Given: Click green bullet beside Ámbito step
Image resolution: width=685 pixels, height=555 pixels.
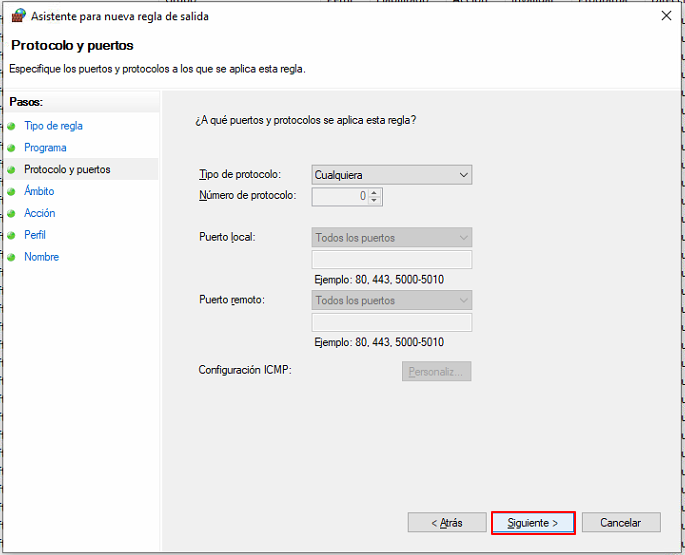Looking at the screenshot, I should 11,192.
